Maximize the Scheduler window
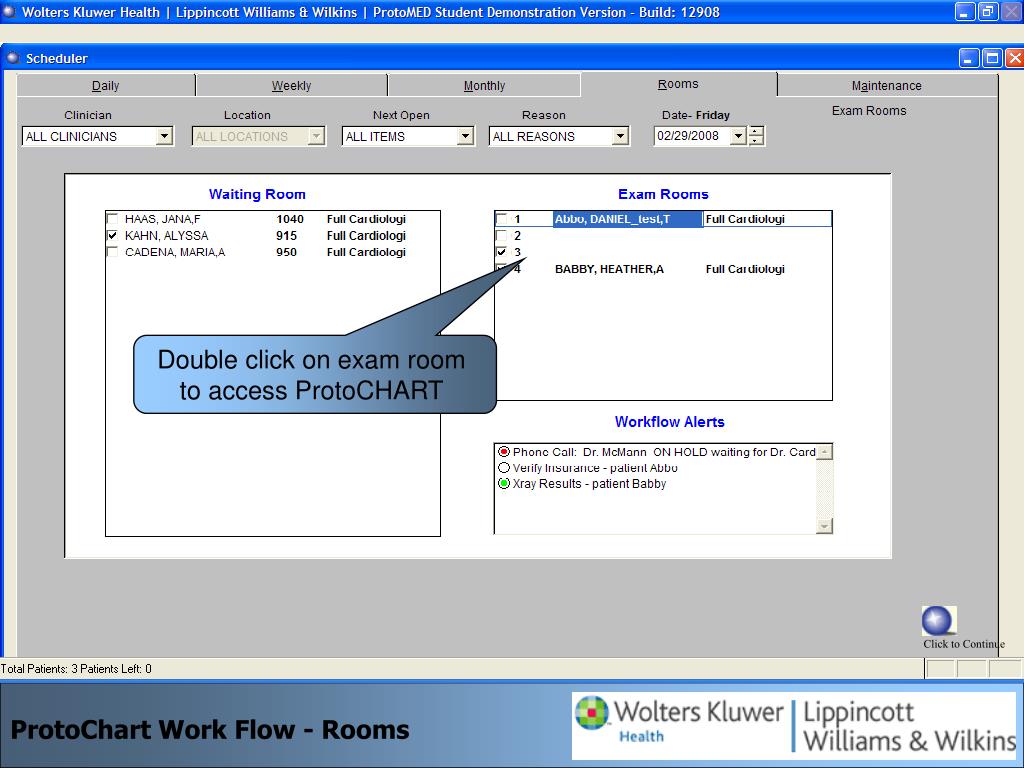The image size is (1024, 768). click(x=992, y=59)
